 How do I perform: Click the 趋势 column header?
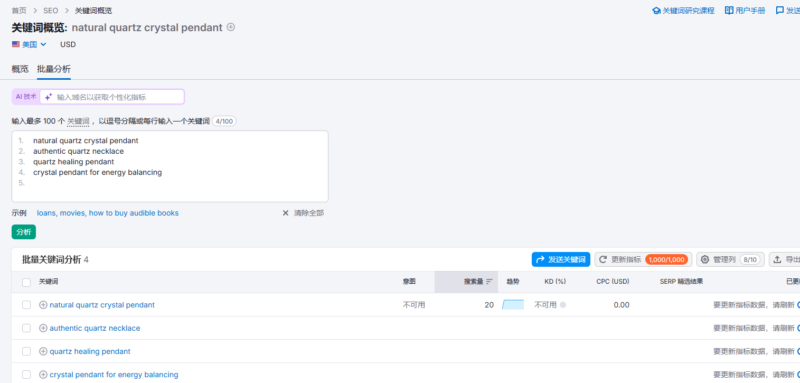click(x=513, y=282)
